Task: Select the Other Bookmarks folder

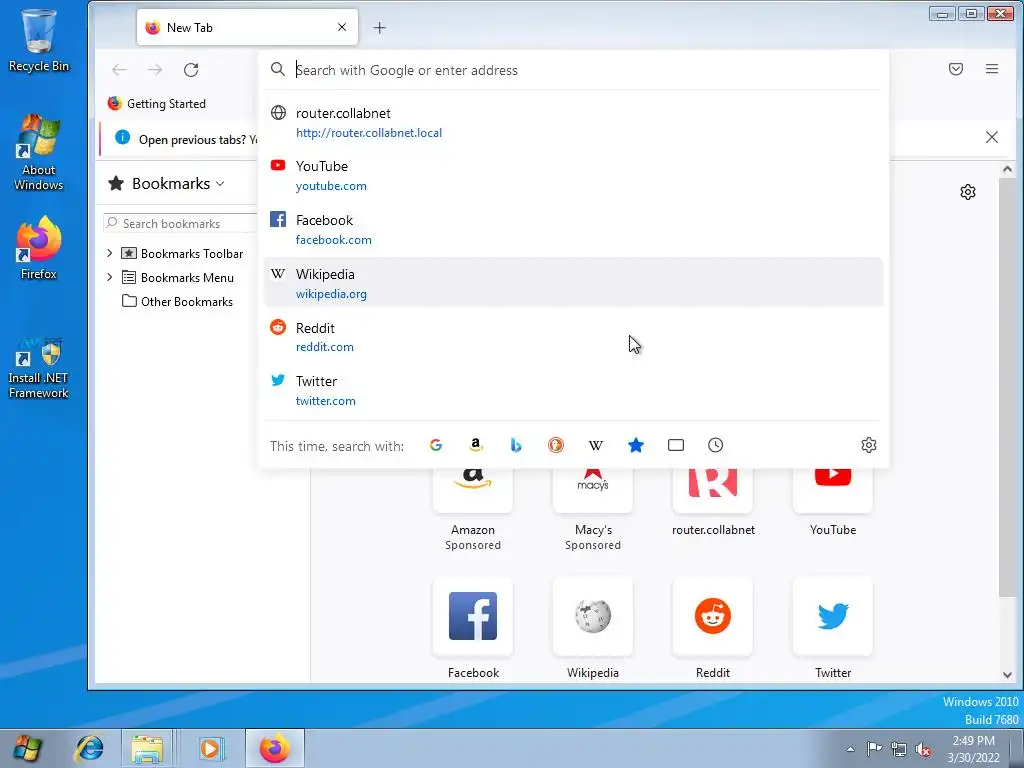Action: point(178,302)
